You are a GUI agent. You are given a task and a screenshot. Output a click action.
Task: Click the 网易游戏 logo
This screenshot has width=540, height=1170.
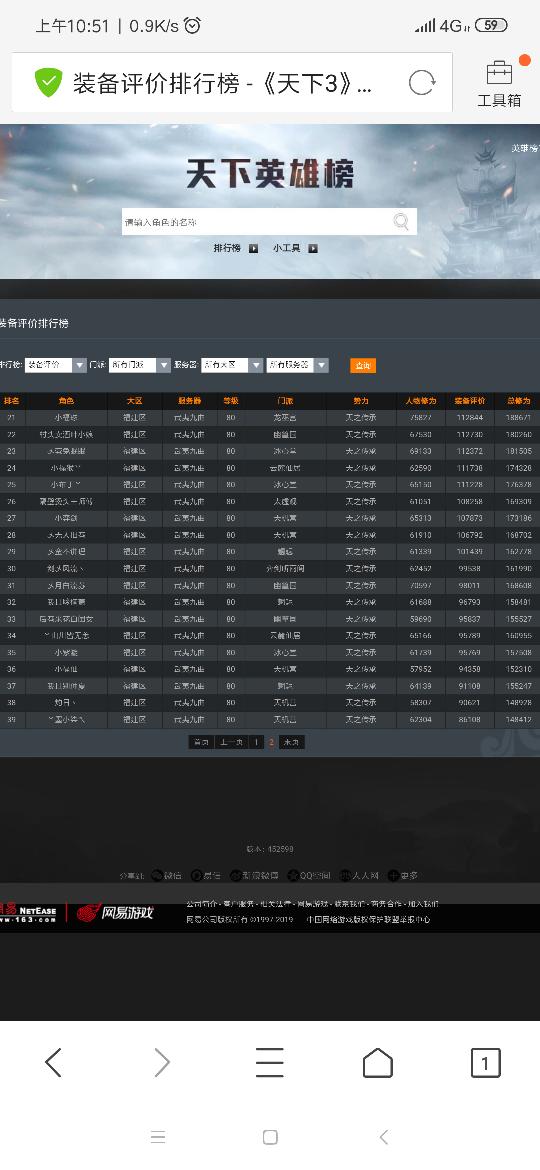[115, 913]
